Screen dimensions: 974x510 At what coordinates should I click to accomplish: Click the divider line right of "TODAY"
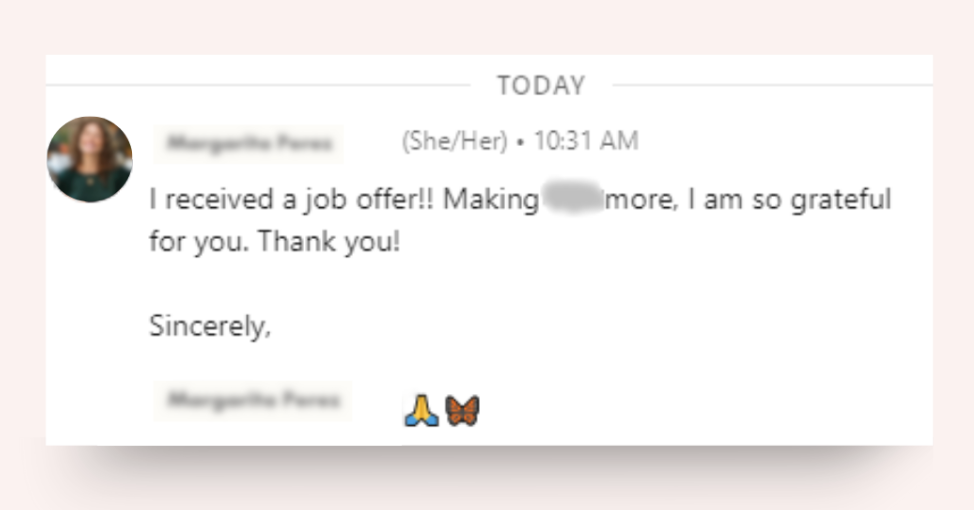(770, 86)
